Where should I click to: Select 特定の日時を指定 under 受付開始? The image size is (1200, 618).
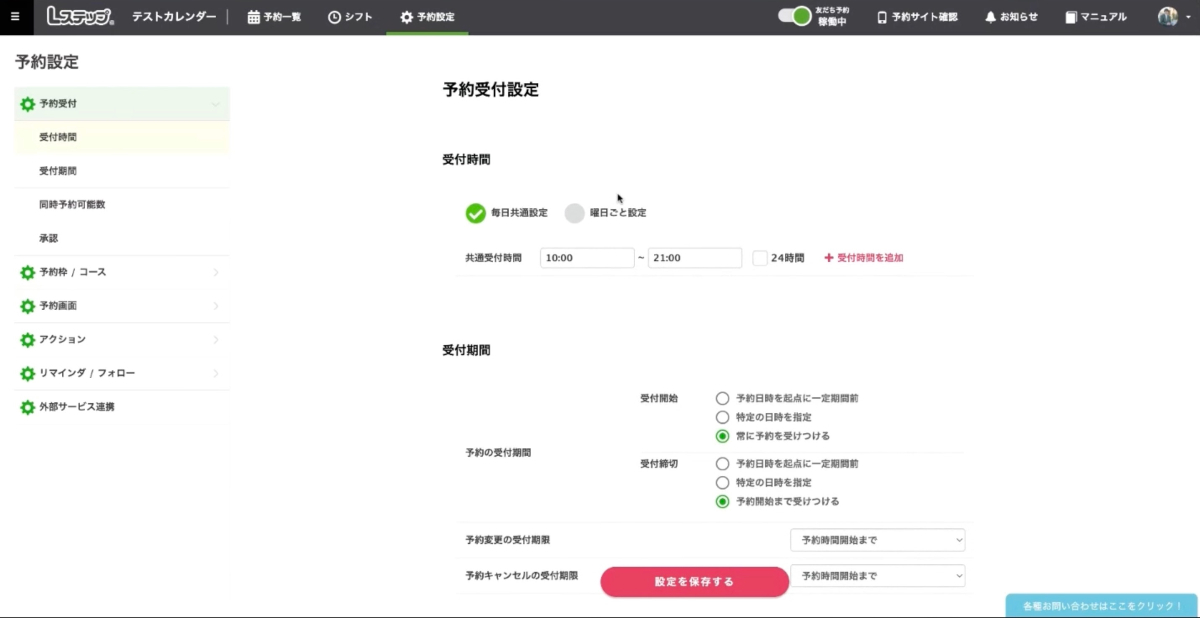point(723,417)
